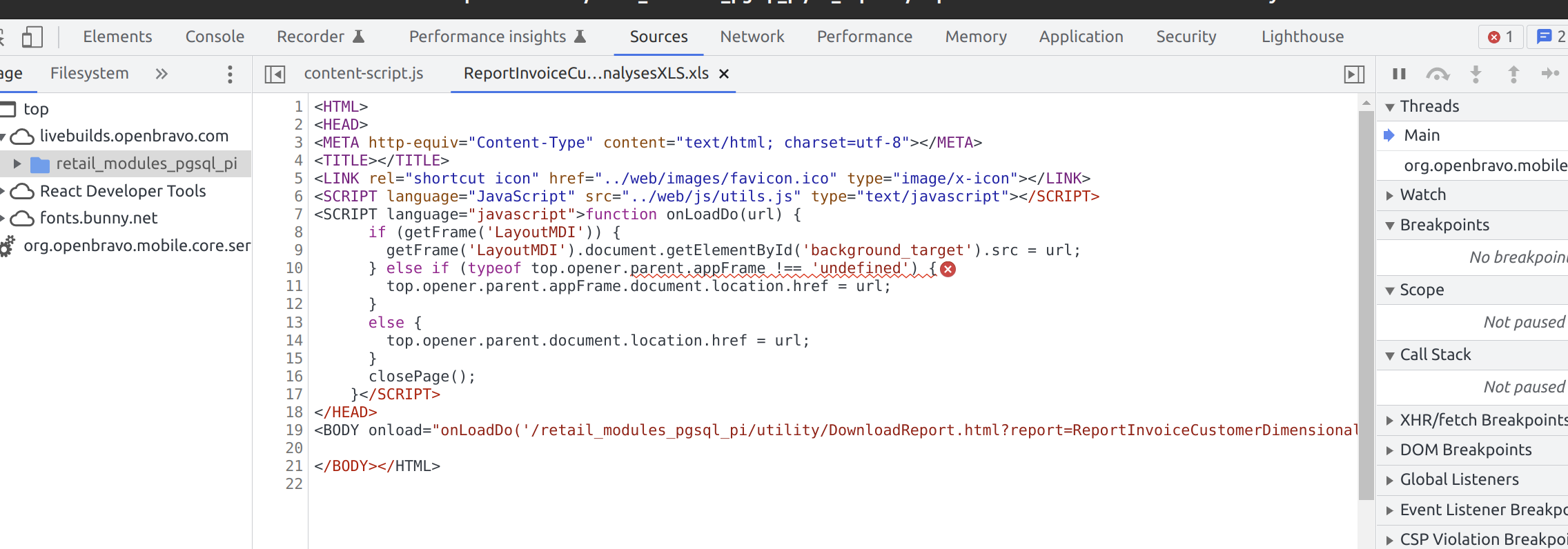The width and height of the screenshot is (1568, 549).
Task: Click the step into function icon
Action: (x=1476, y=74)
